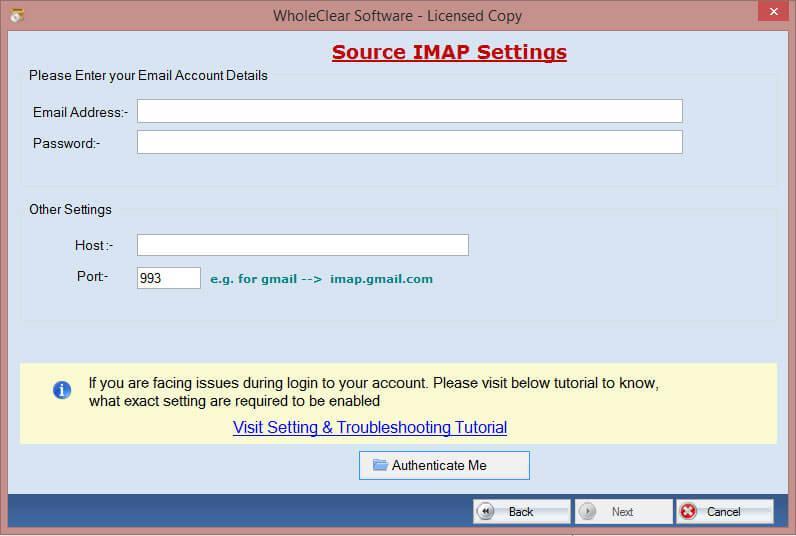This screenshot has height=536, width=796.
Task: Click the folder icon on Authenticate Me
Action: tap(380, 465)
